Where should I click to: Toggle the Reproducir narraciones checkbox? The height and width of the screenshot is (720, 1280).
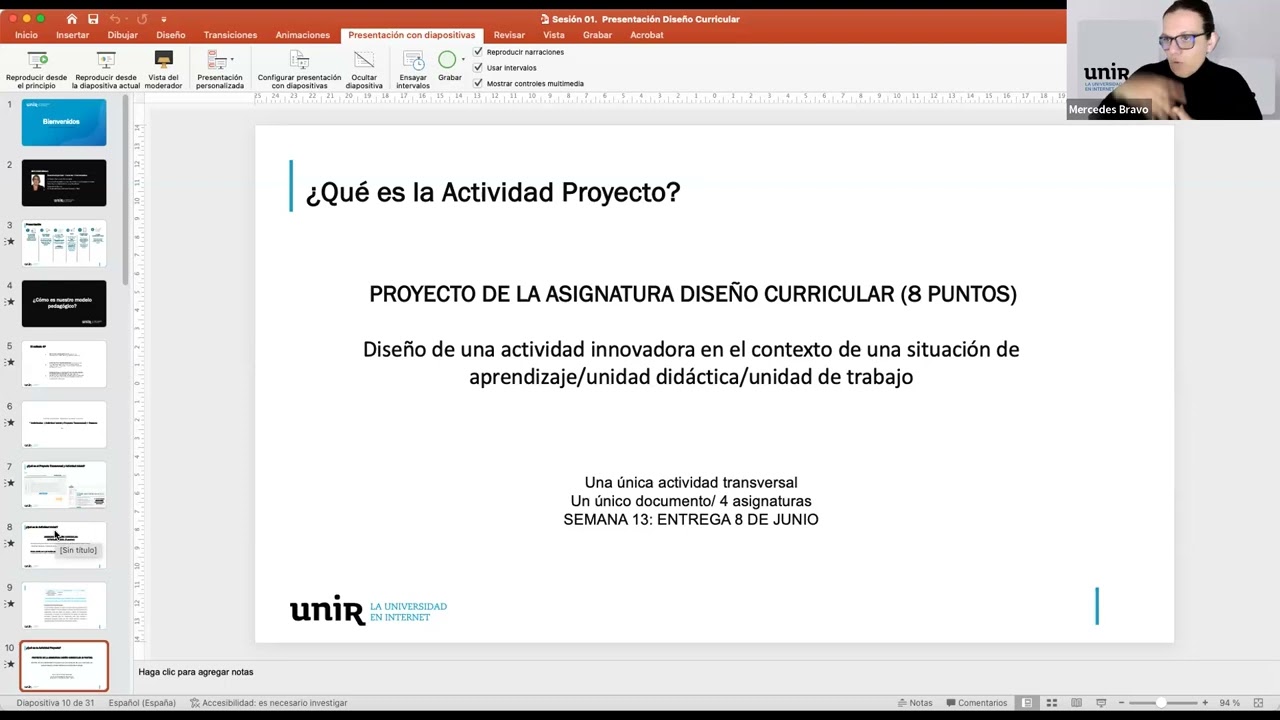point(478,52)
